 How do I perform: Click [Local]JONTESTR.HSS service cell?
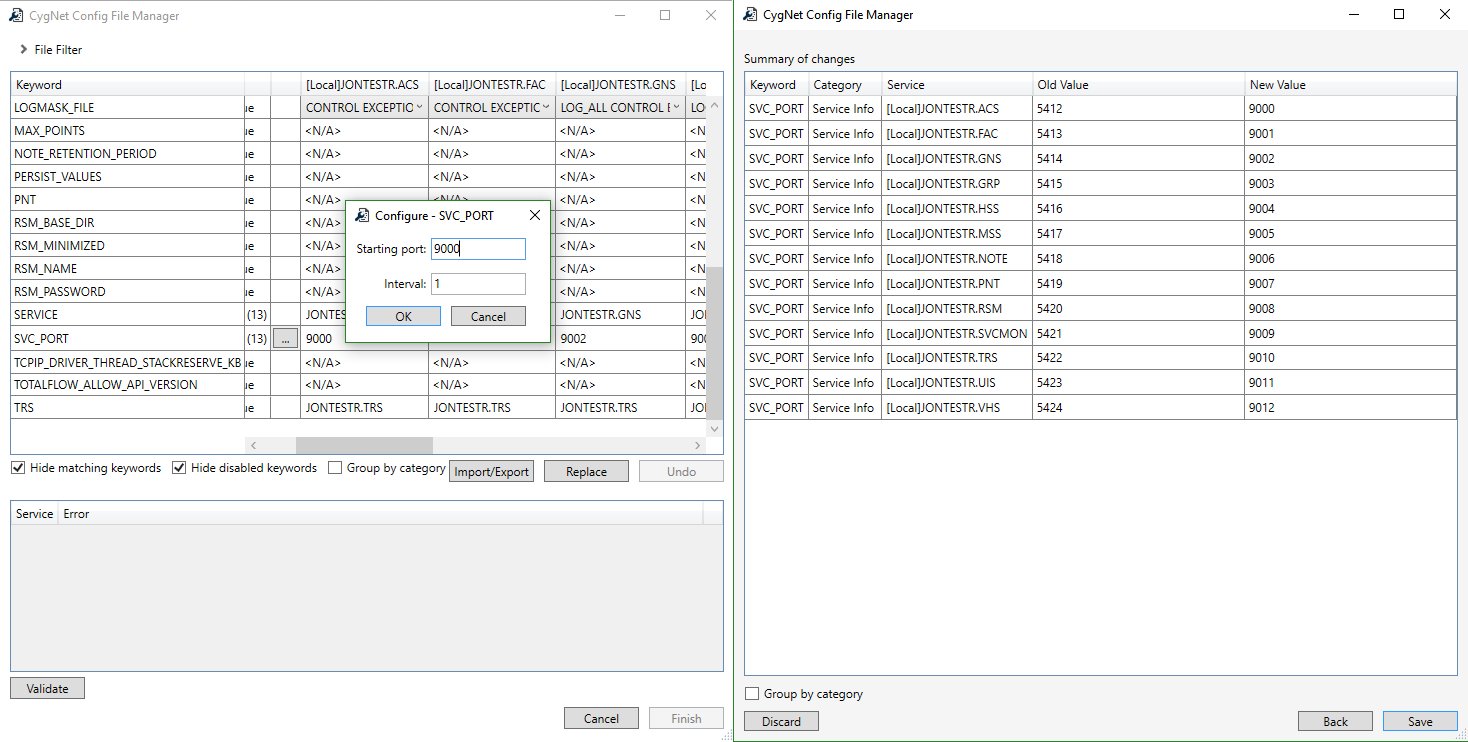click(x=957, y=209)
